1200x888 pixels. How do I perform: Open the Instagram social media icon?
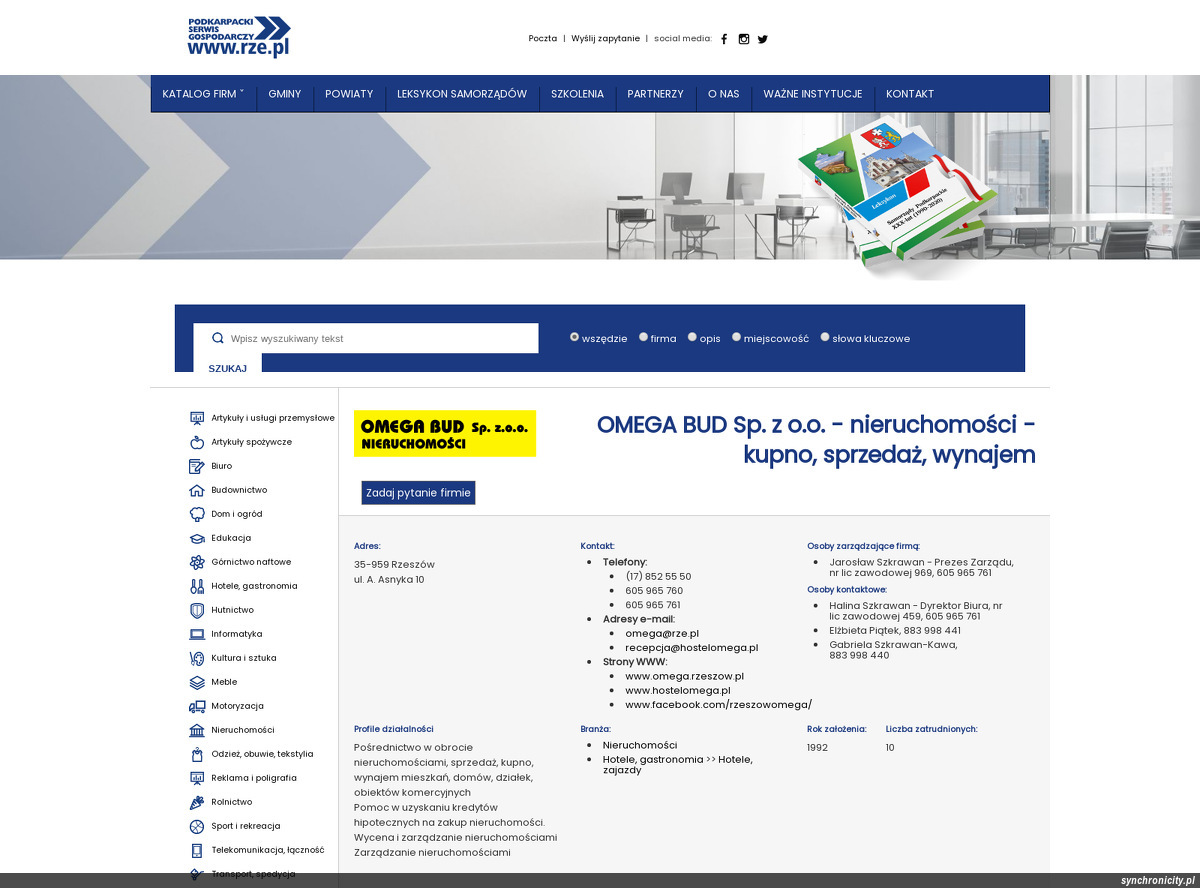pos(744,39)
